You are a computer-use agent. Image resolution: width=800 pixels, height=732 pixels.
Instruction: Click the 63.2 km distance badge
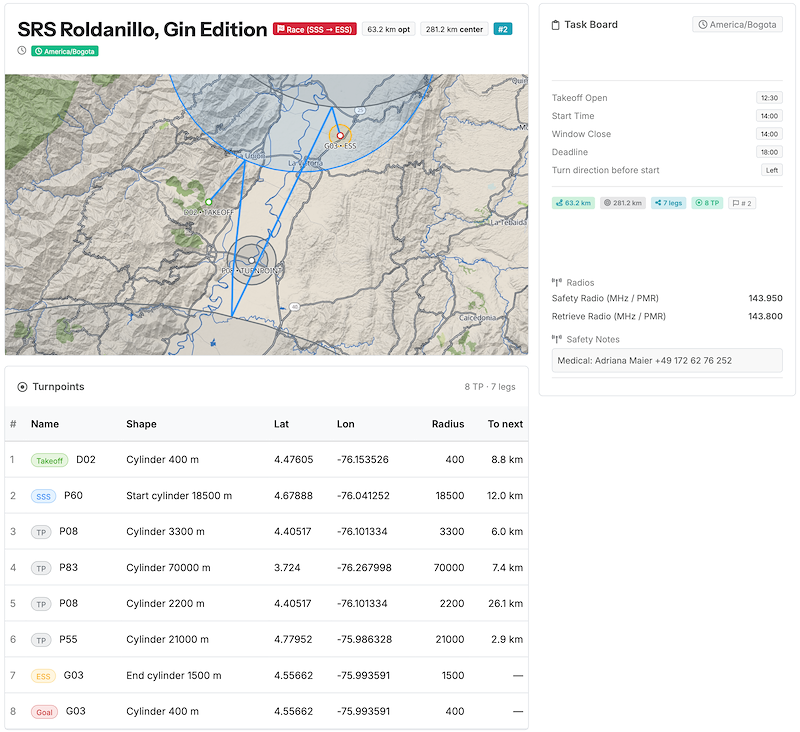pyautogui.click(x=573, y=202)
